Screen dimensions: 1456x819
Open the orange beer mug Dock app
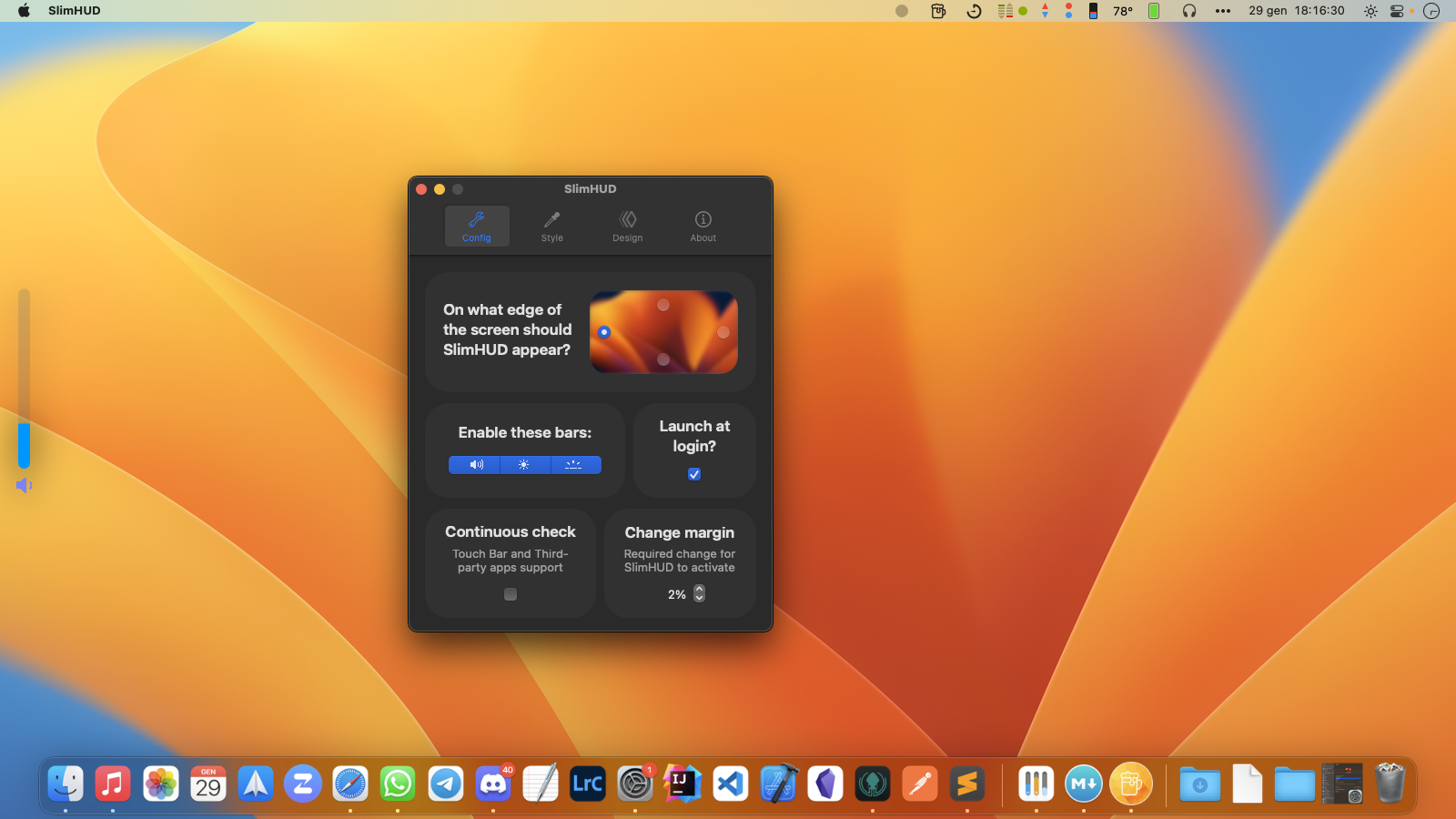tap(1131, 784)
